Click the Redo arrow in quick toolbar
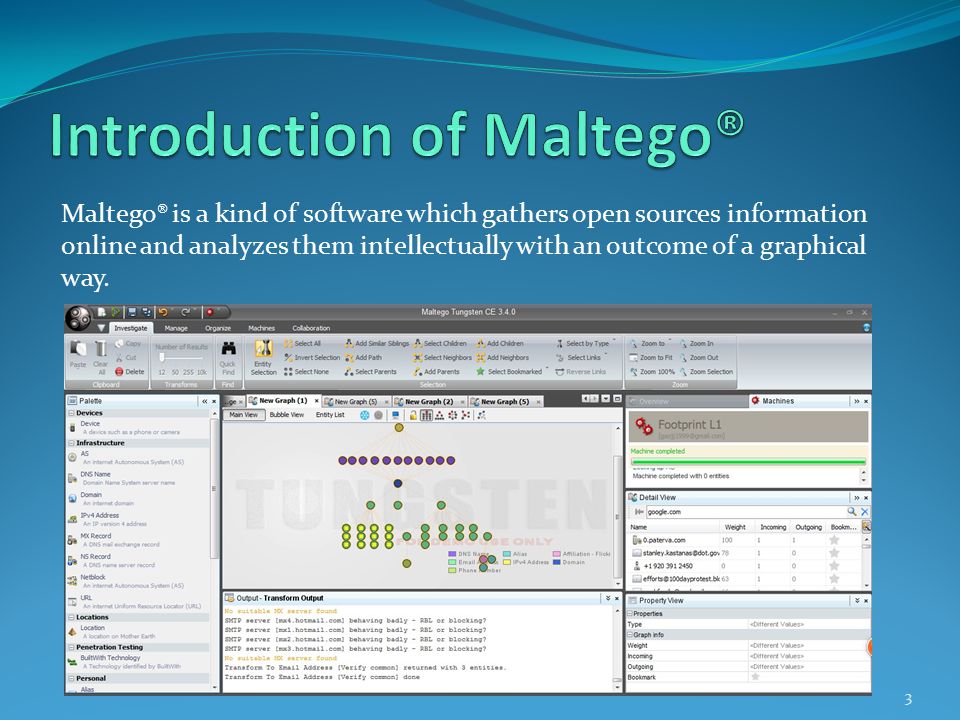Image resolution: width=960 pixels, height=720 pixels. point(186,312)
